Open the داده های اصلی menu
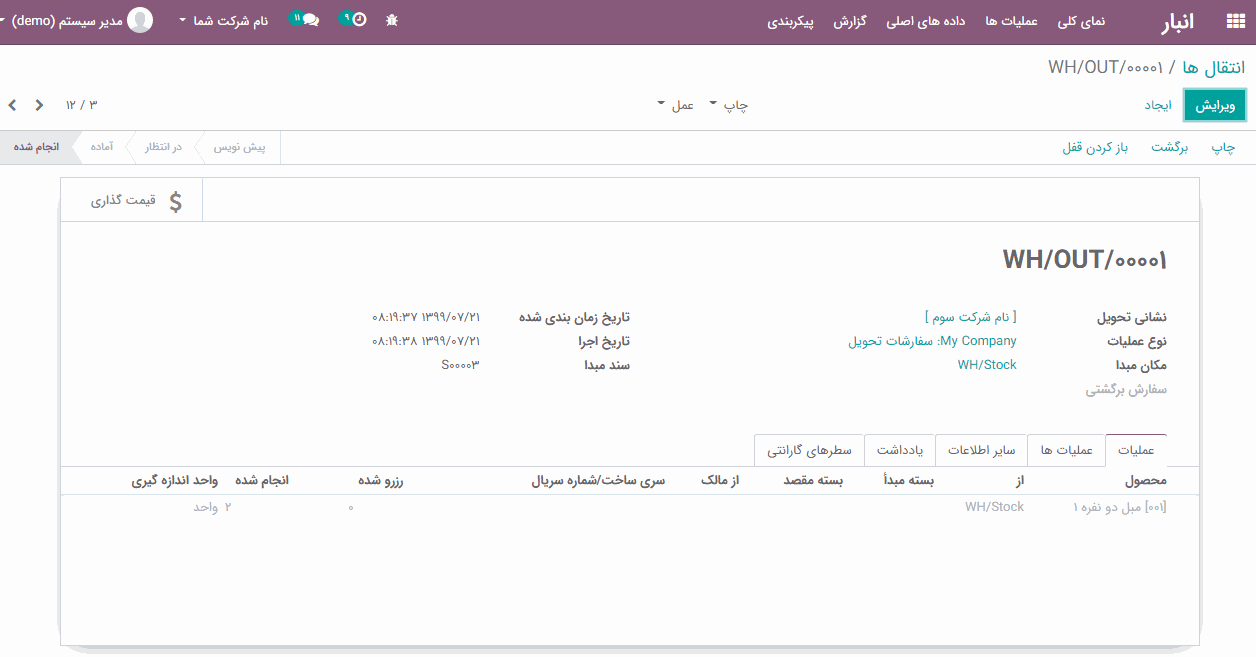Viewport: 1256px width, 657px height. click(926, 21)
